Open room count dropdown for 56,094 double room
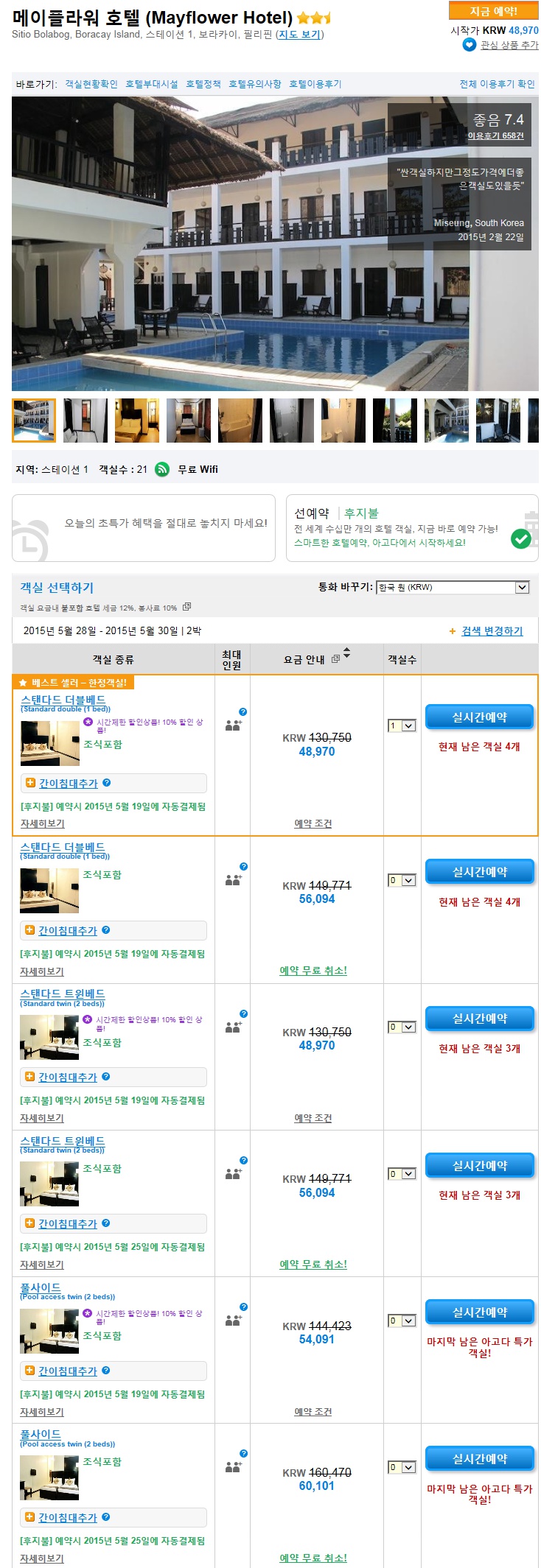Viewport: 541px width, 1568px height. click(x=402, y=881)
